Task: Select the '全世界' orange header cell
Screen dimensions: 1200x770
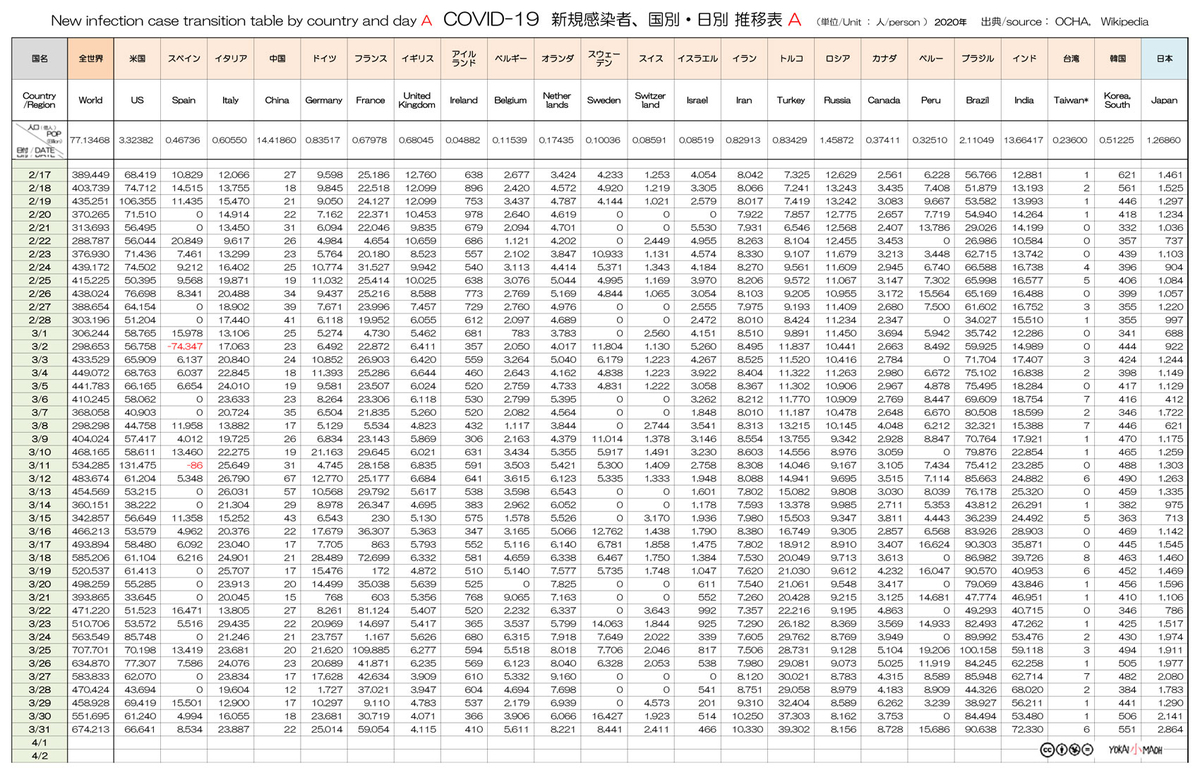Action: point(90,58)
